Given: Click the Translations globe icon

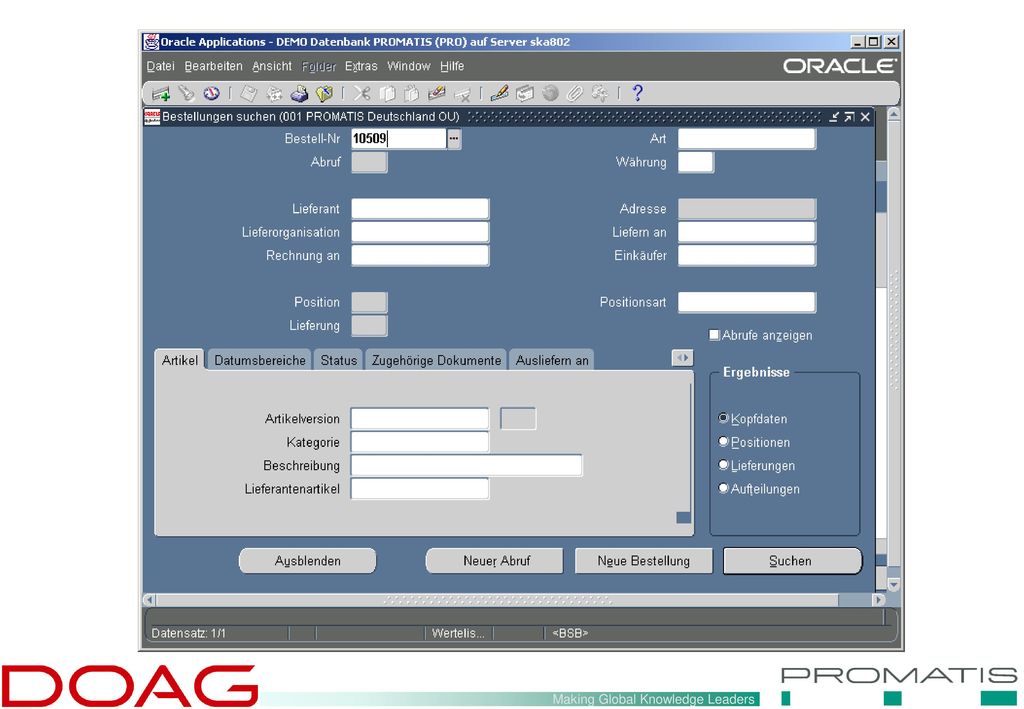Looking at the screenshot, I should tap(551, 93).
